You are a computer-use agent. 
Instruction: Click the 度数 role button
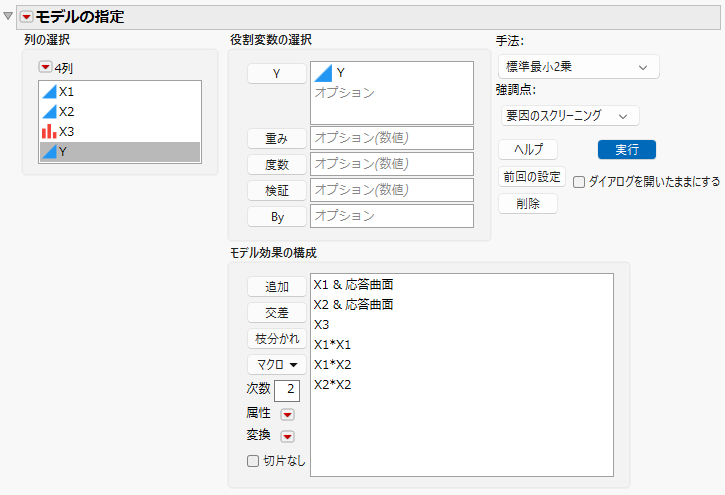(x=276, y=164)
